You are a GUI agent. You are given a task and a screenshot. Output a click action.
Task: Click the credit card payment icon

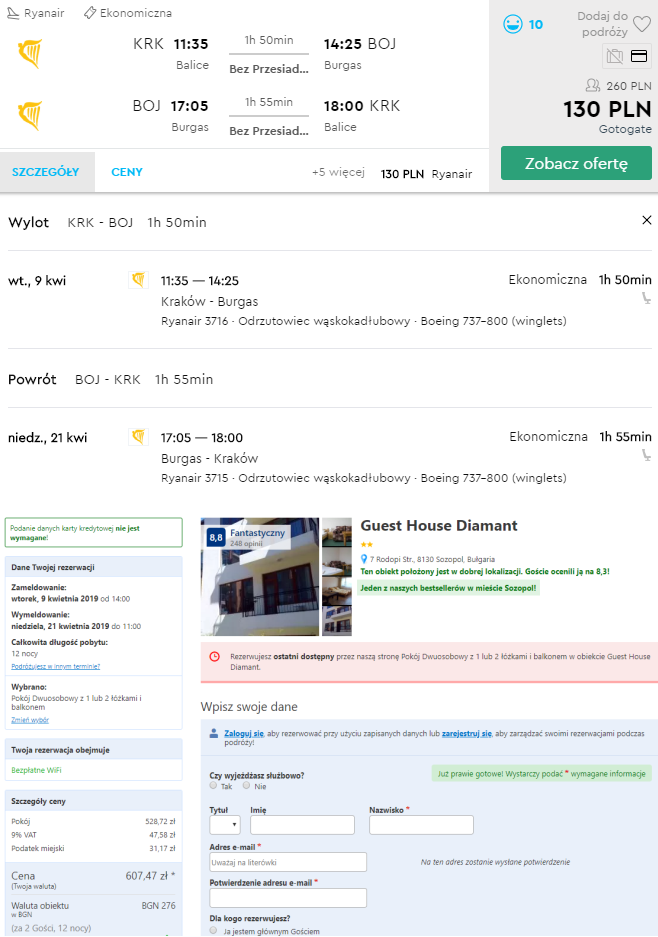click(x=639, y=56)
